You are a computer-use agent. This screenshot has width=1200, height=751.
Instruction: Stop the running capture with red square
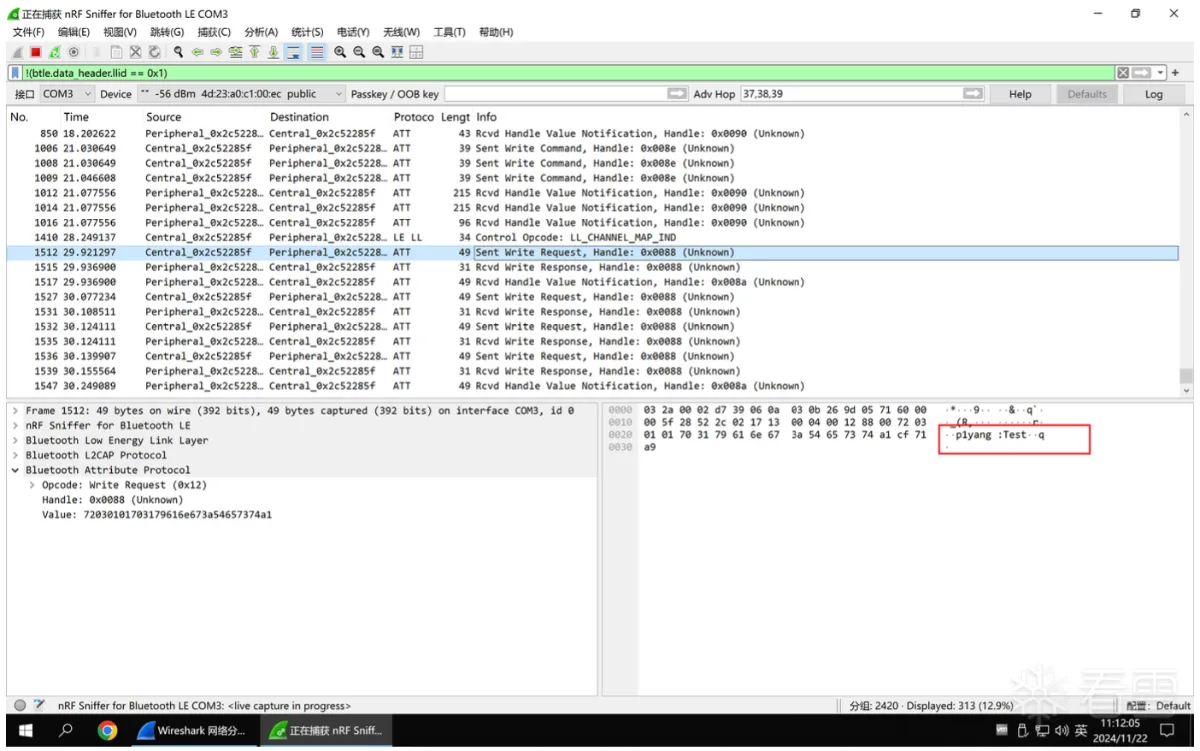35,52
